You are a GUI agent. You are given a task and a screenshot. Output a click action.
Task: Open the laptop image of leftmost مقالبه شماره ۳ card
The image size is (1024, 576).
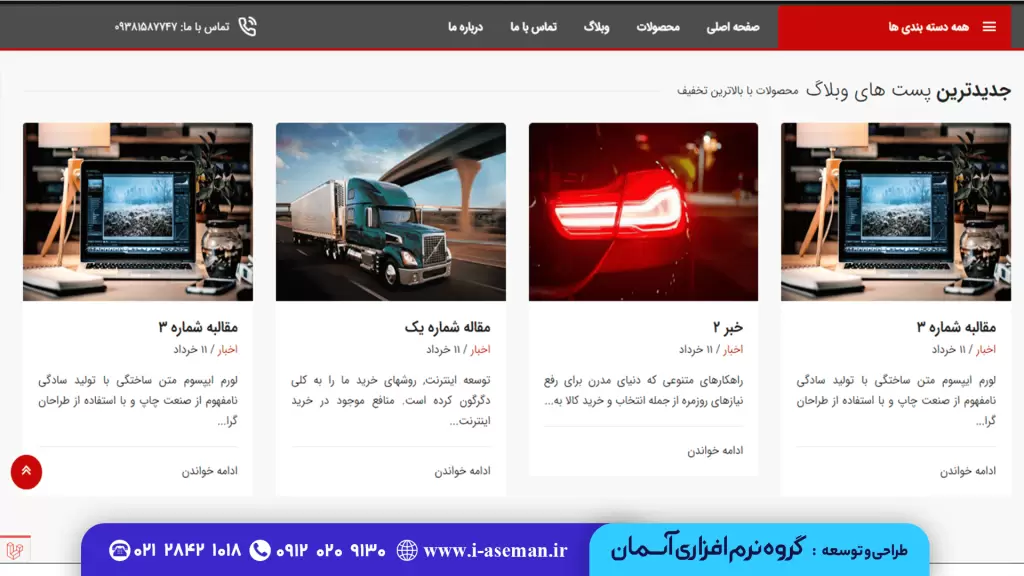pyautogui.click(x=138, y=212)
